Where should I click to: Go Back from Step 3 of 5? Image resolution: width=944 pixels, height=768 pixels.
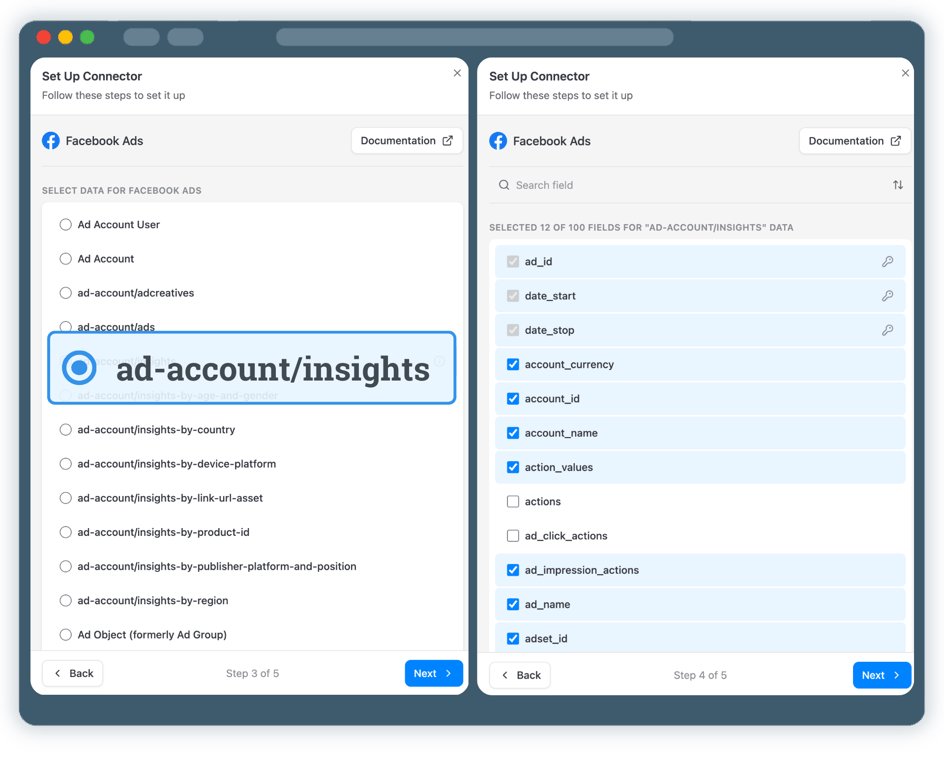(73, 674)
